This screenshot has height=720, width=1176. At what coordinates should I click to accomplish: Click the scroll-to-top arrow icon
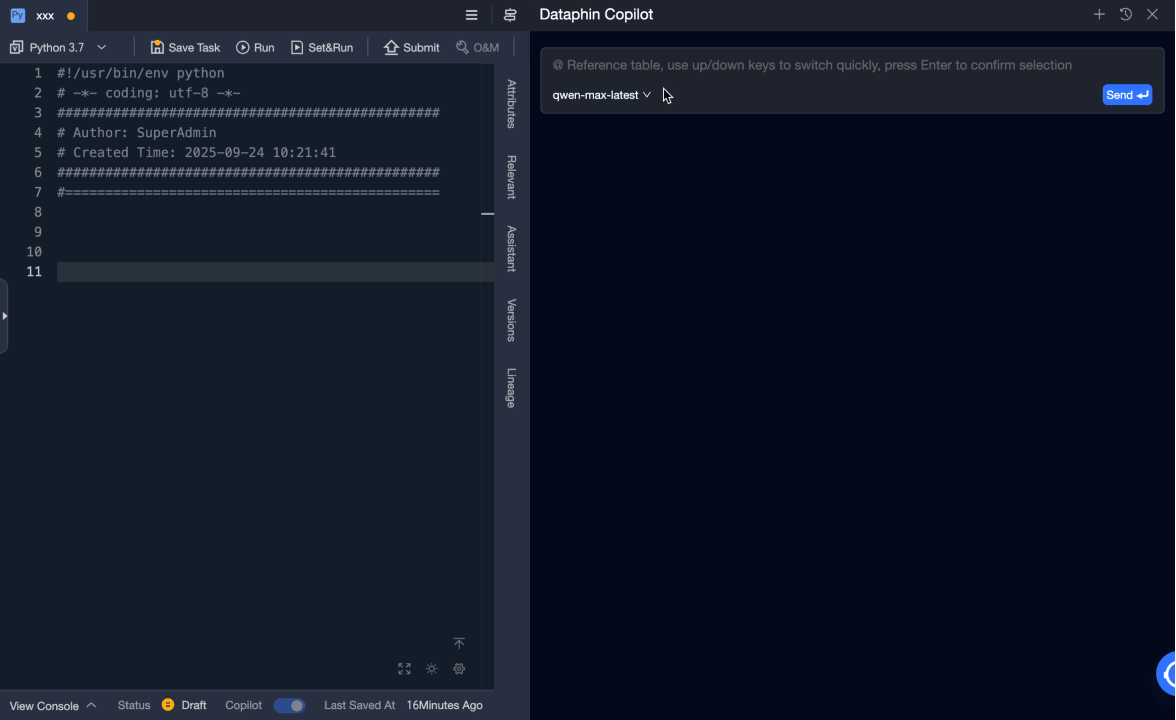pos(459,644)
